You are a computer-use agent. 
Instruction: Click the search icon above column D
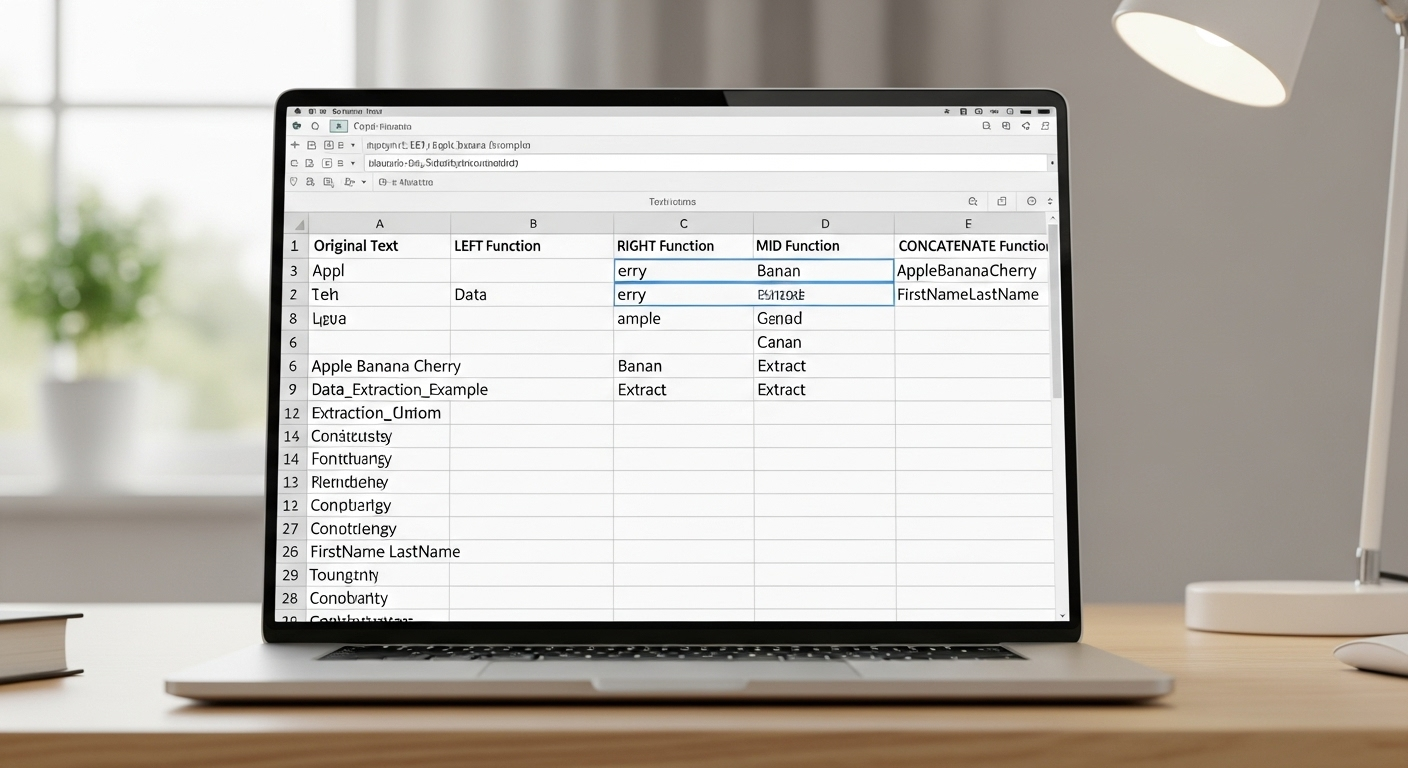(x=972, y=201)
